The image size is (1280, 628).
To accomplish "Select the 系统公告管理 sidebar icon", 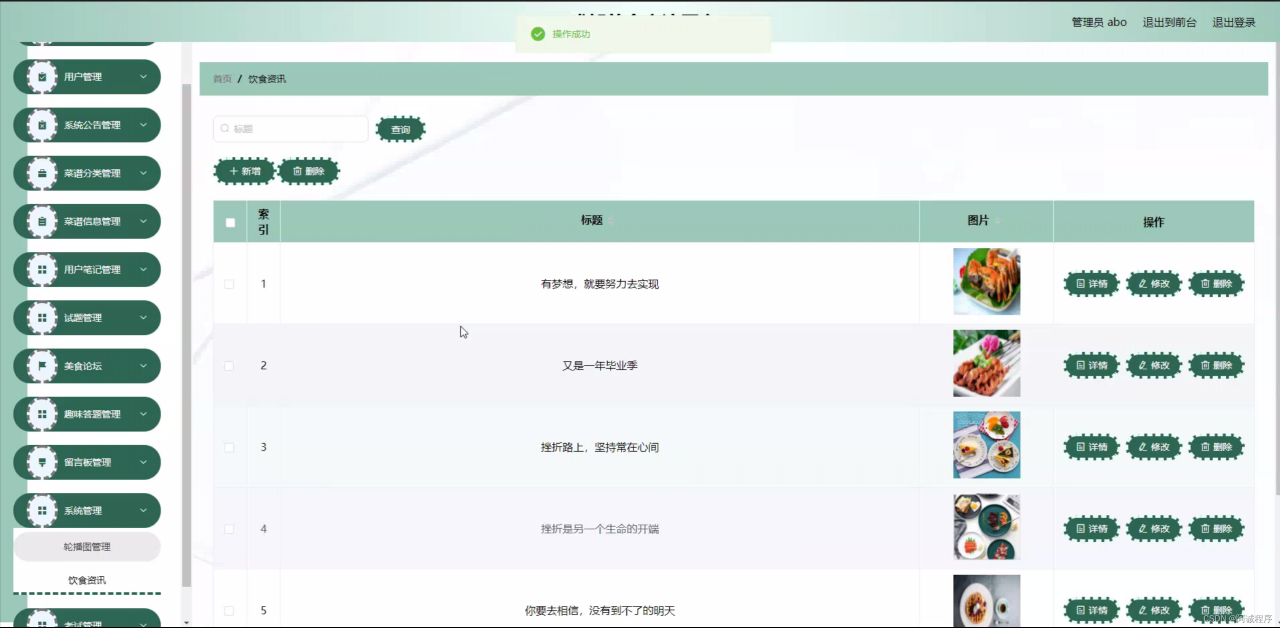I will point(41,124).
